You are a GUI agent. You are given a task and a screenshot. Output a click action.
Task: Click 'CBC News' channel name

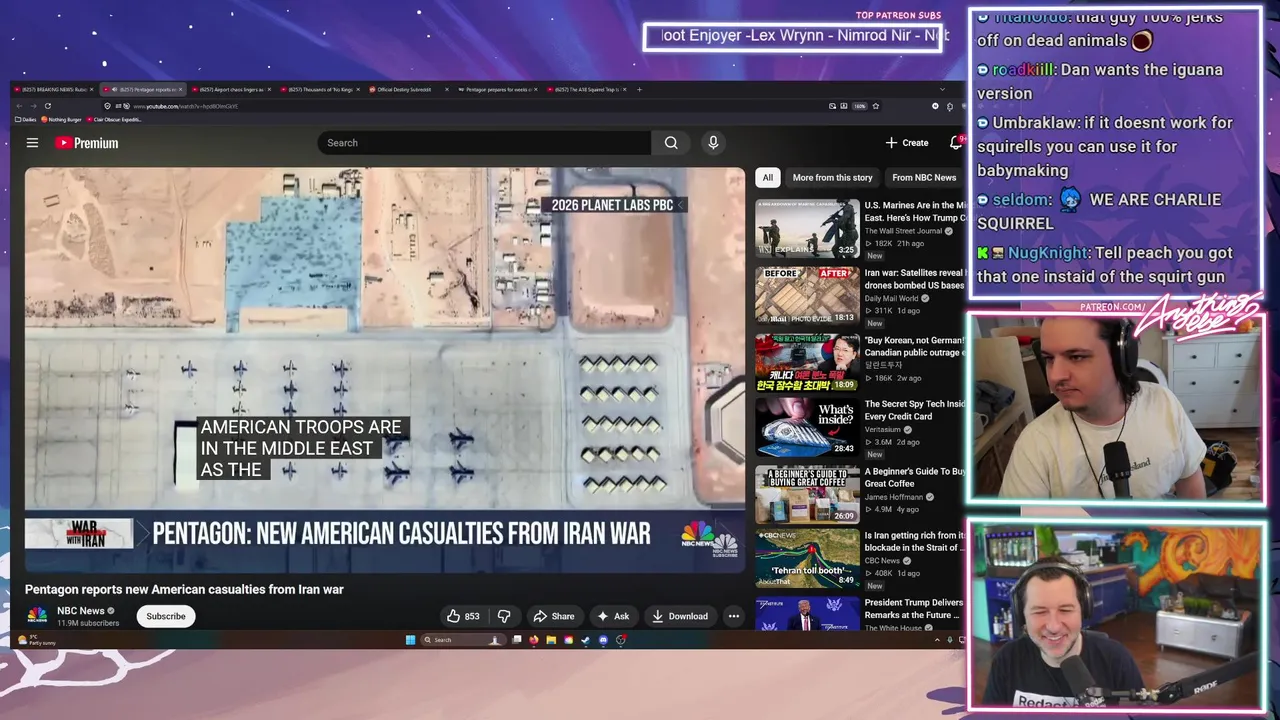click(x=883, y=560)
